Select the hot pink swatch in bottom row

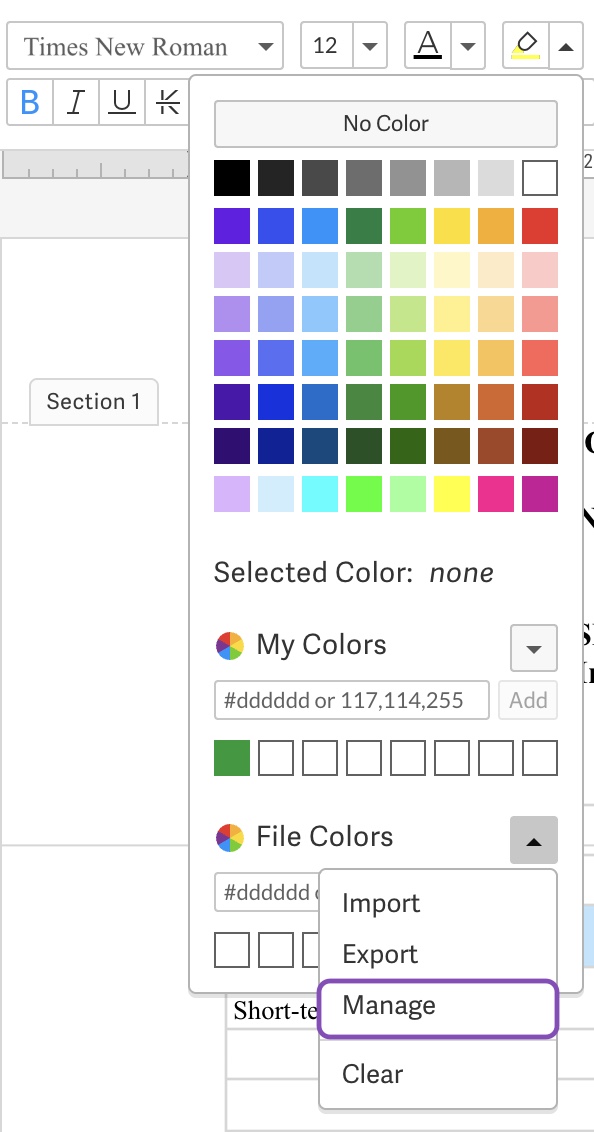coord(496,494)
